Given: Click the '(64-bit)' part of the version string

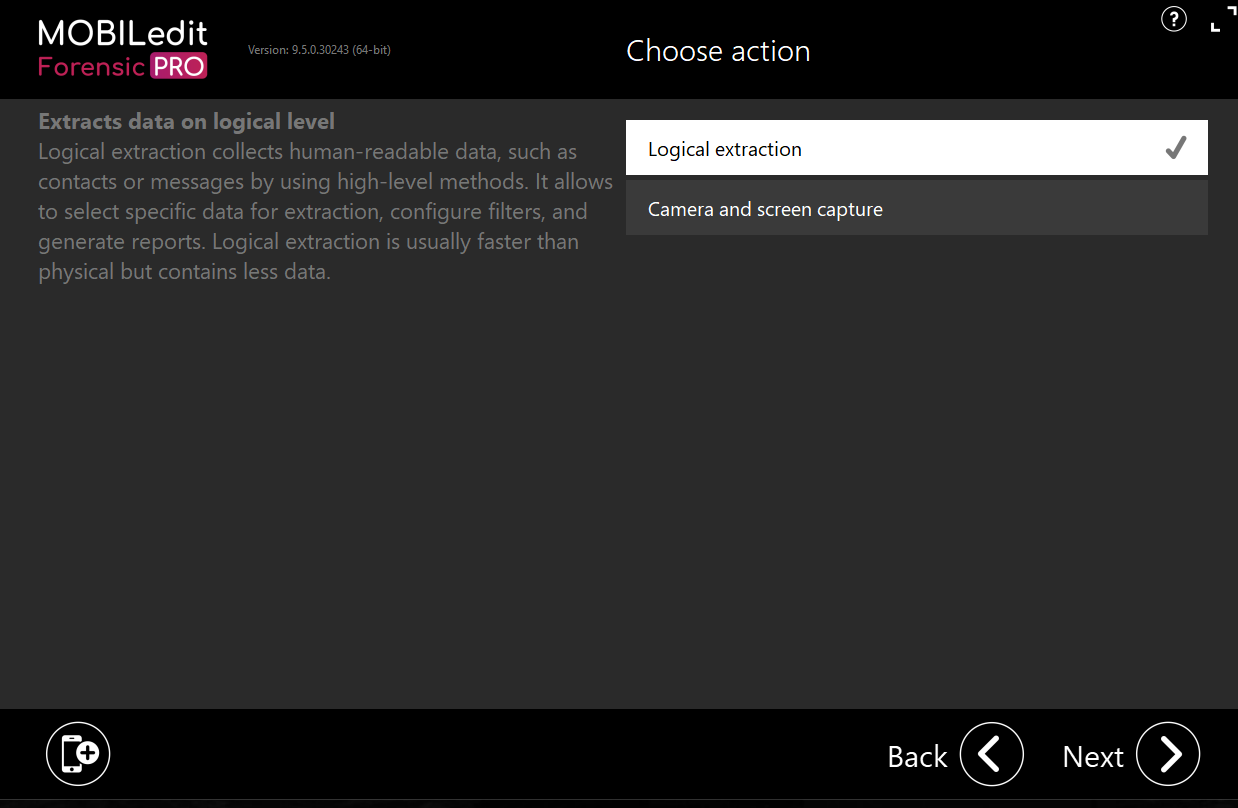Looking at the screenshot, I should point(371,49).
